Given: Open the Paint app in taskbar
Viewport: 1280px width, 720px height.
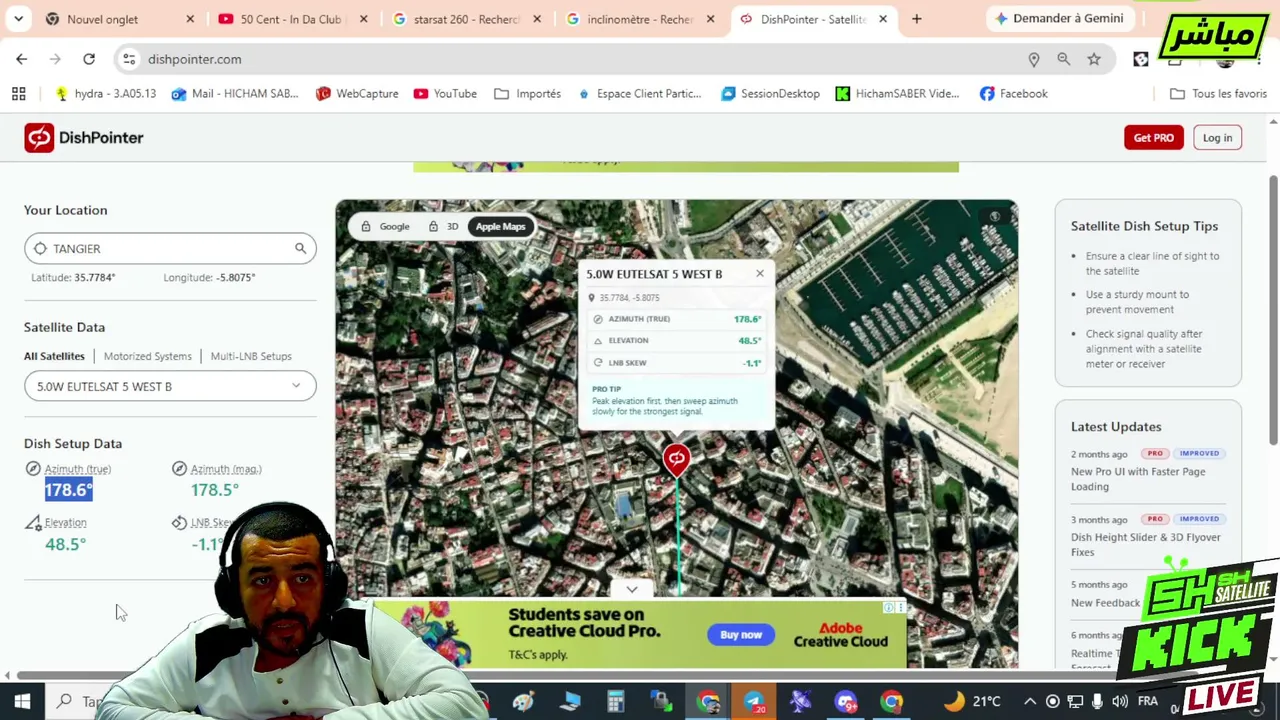Looking at the screenshot, I should pyautogui.click(x=523, y=701).
